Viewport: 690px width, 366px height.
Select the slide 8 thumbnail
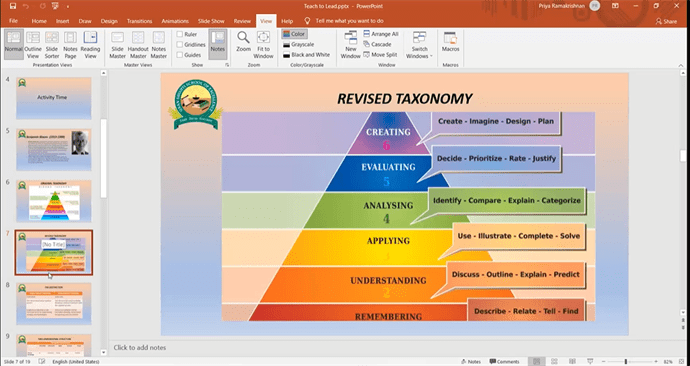54,304
